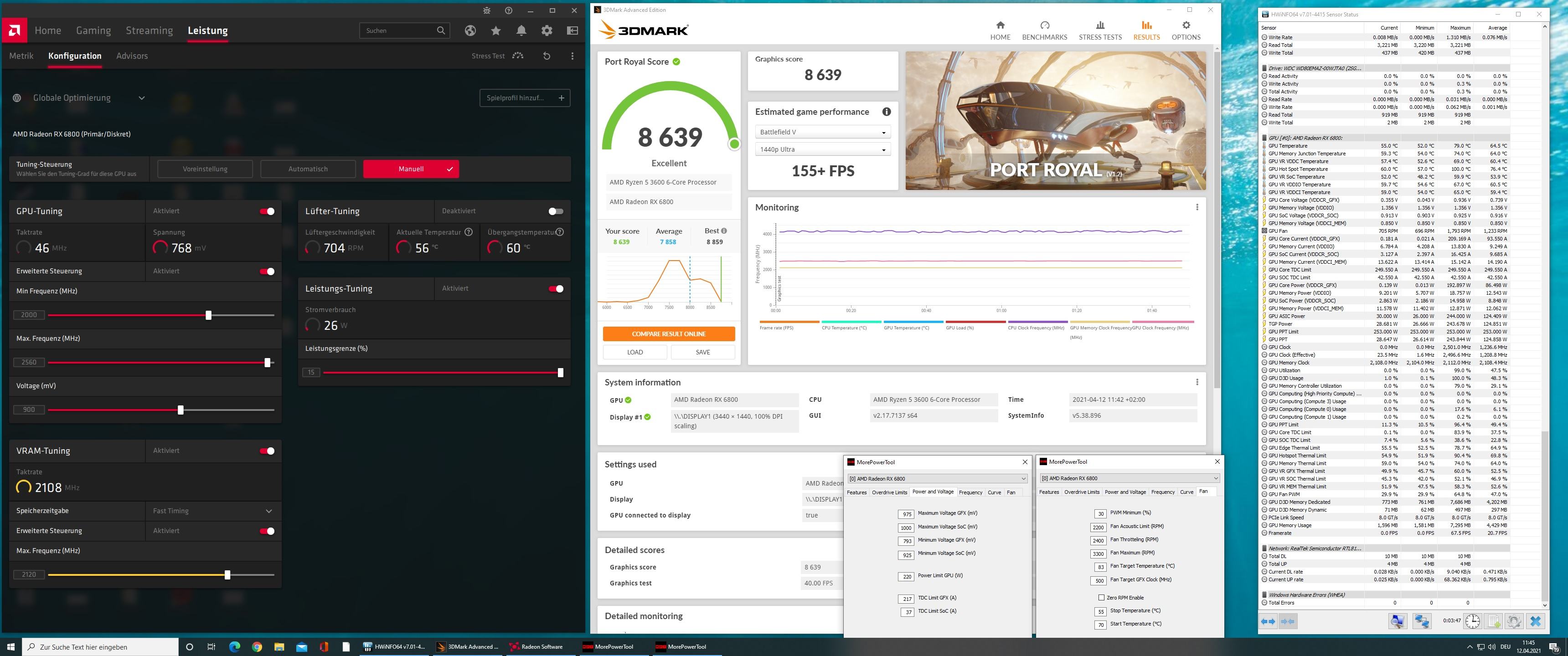The width and height of the screenshot is (1568, 656).
Task: Open the 1440p Ultra resolution dropdown
Action: tap(823, 149)
